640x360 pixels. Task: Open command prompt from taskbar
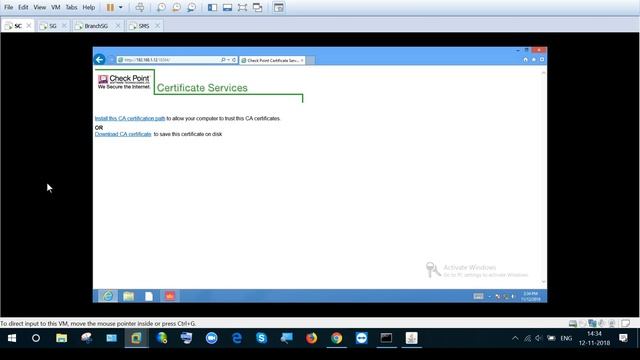tap(387, 338)
